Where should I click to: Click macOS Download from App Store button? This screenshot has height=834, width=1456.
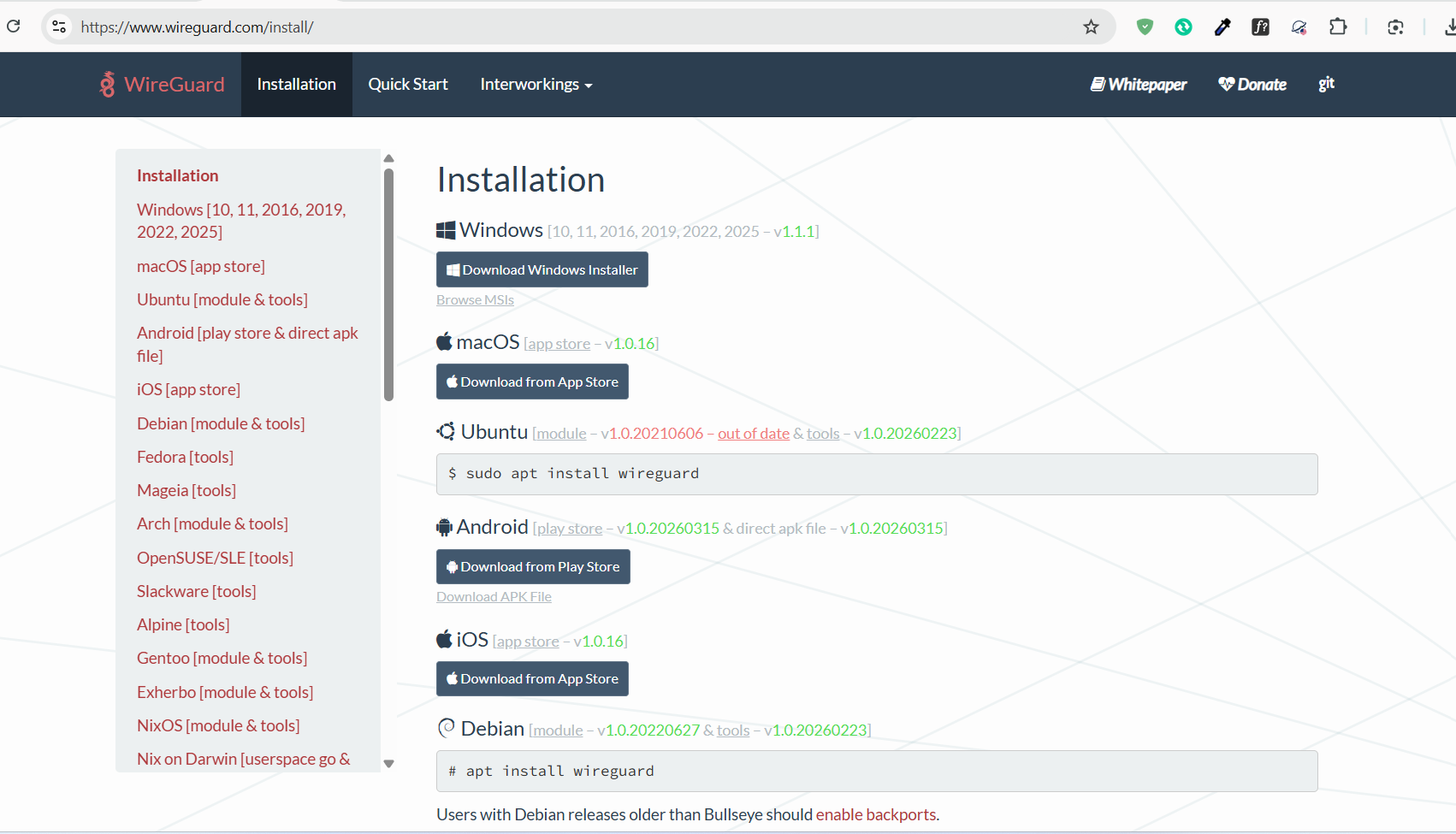(532, 382)
